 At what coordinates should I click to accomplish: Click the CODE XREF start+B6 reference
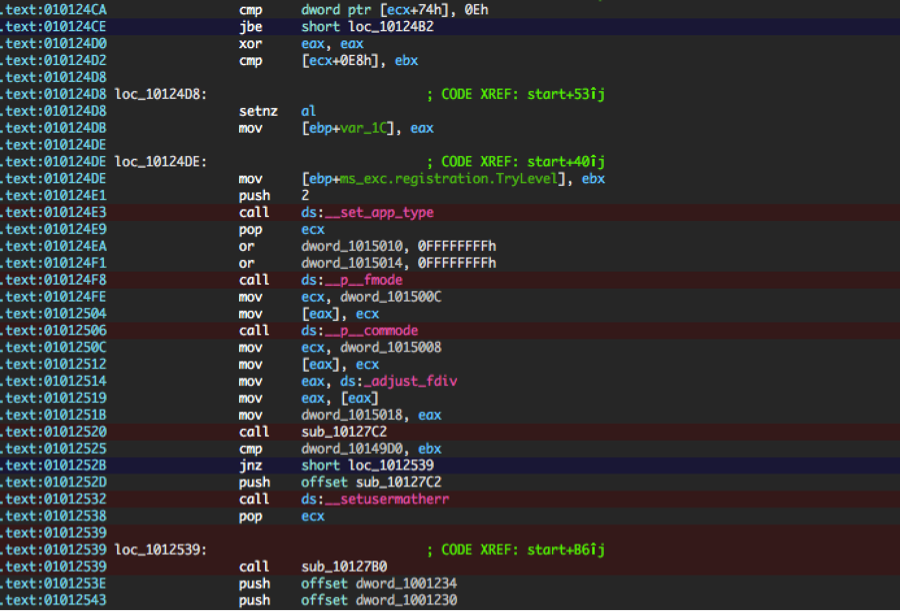tap(515, 550)
